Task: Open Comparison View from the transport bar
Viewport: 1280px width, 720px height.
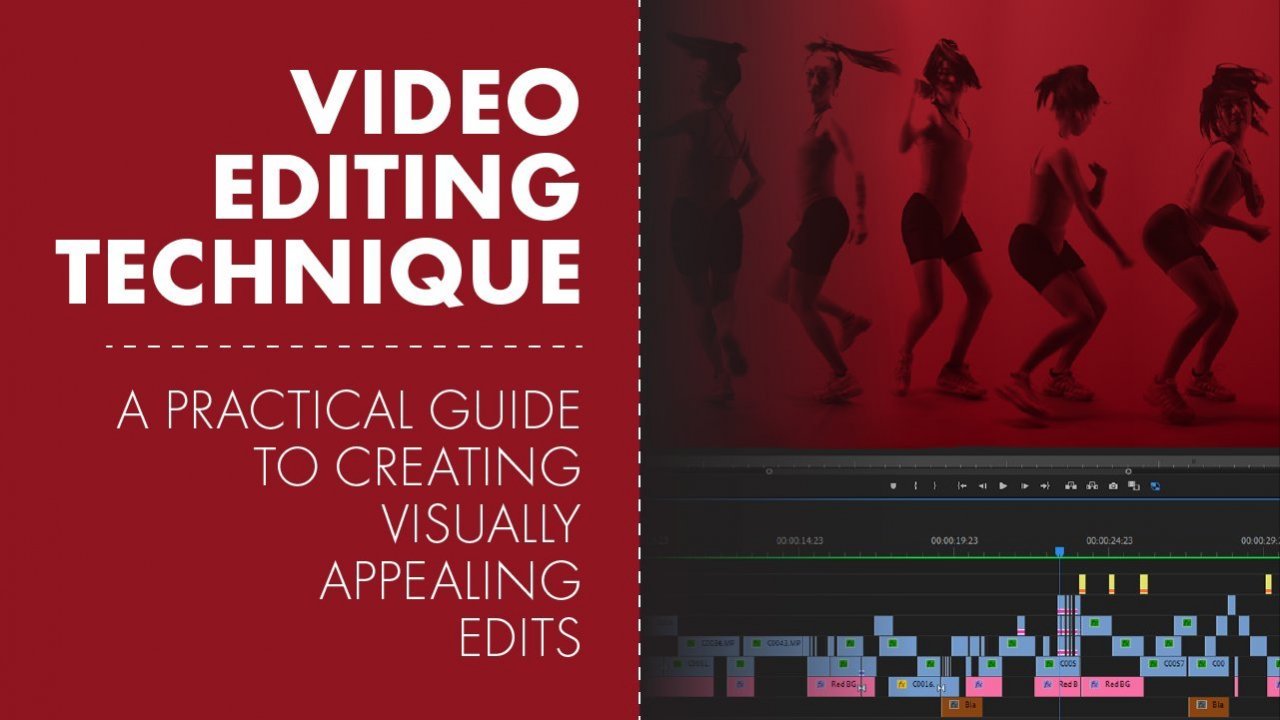Action: coord(1133,486)
